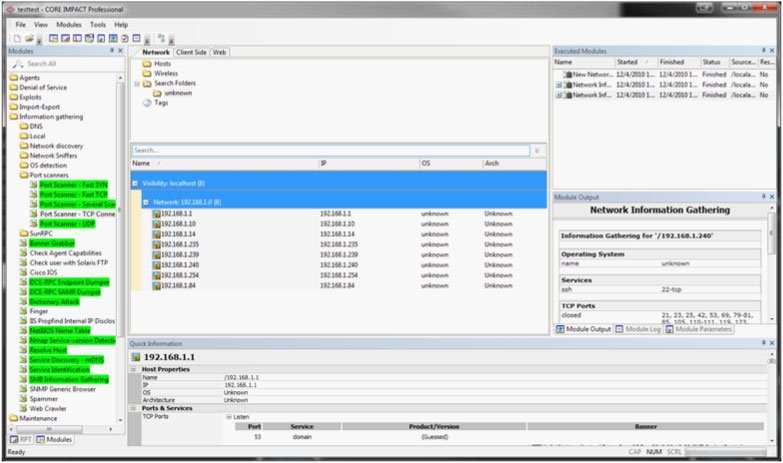Click the Open workspace folder toolbar icon
This screenshot has width=783, height=463.
[x=29, y=38]
